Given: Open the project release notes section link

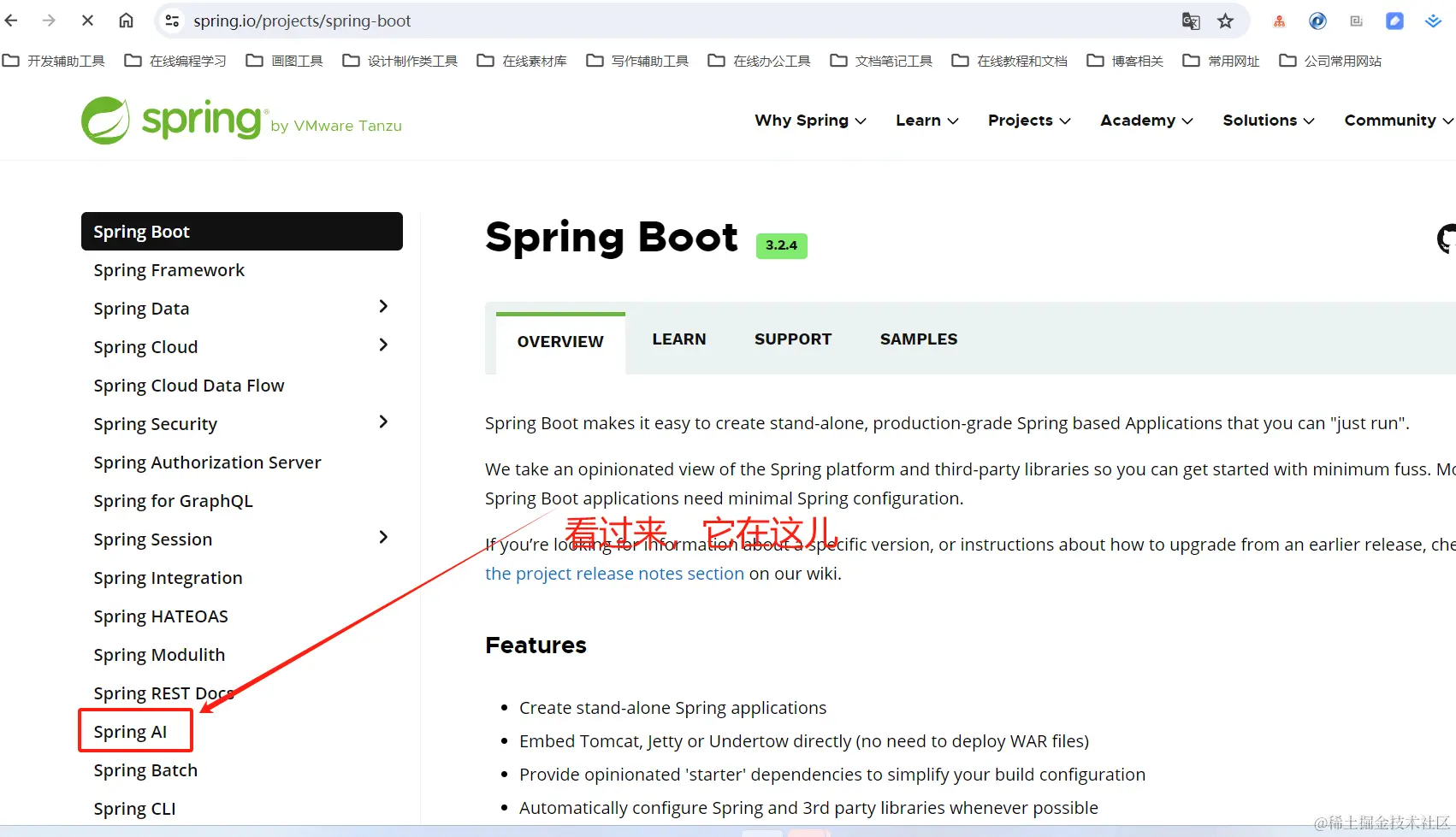Looking at the screenshot, I should coord(614,574).
